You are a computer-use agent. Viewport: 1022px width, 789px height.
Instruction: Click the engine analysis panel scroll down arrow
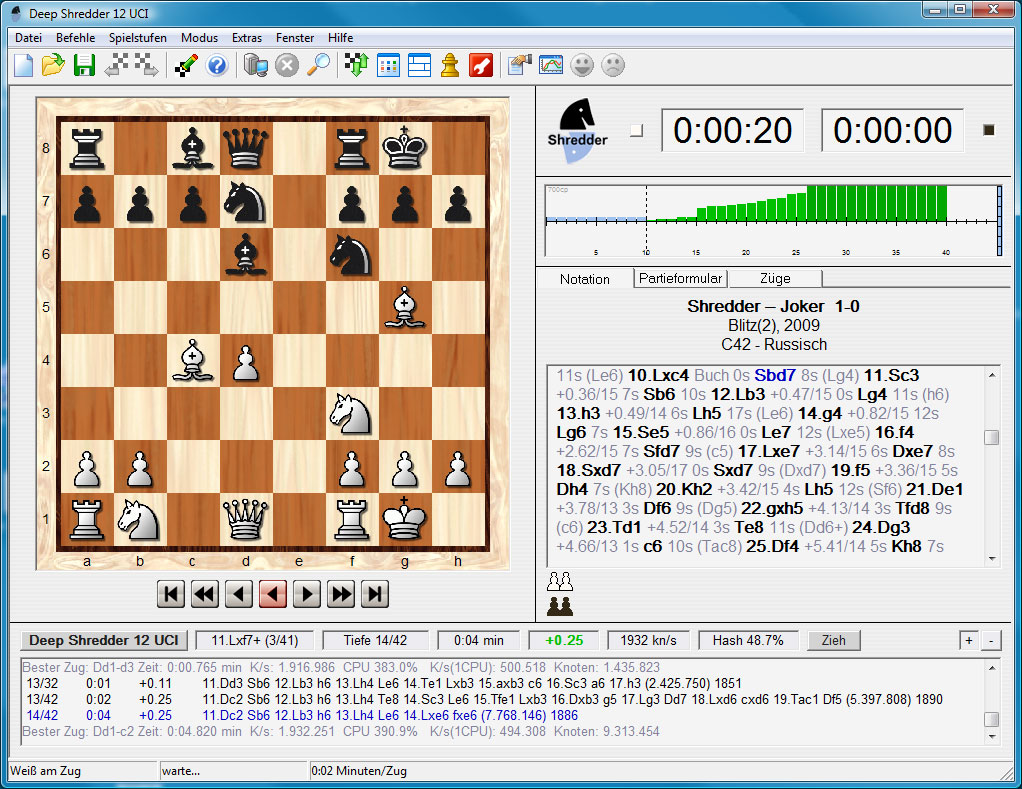point(991,737)
